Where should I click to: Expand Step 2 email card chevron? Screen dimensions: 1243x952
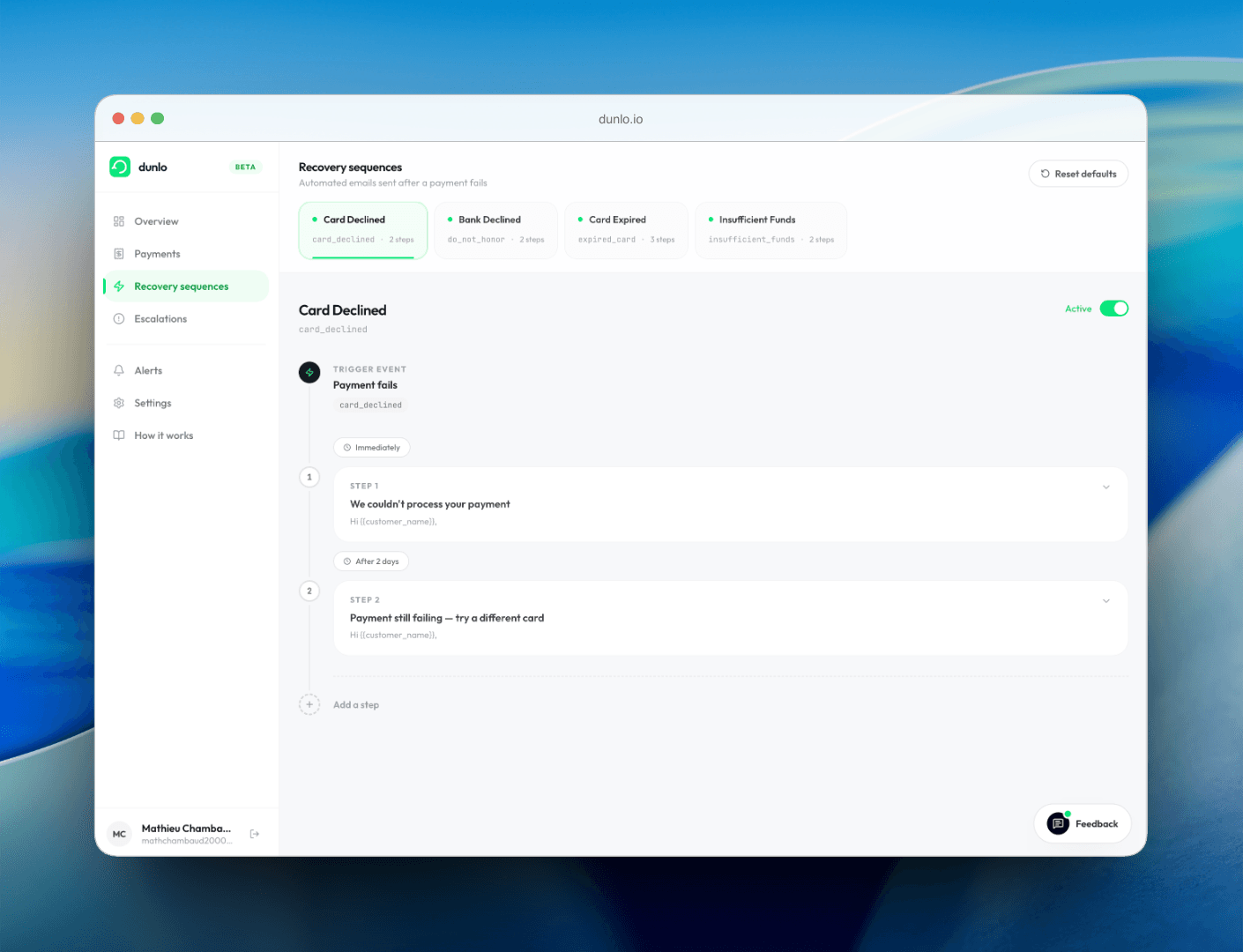tap(1106, 601)
